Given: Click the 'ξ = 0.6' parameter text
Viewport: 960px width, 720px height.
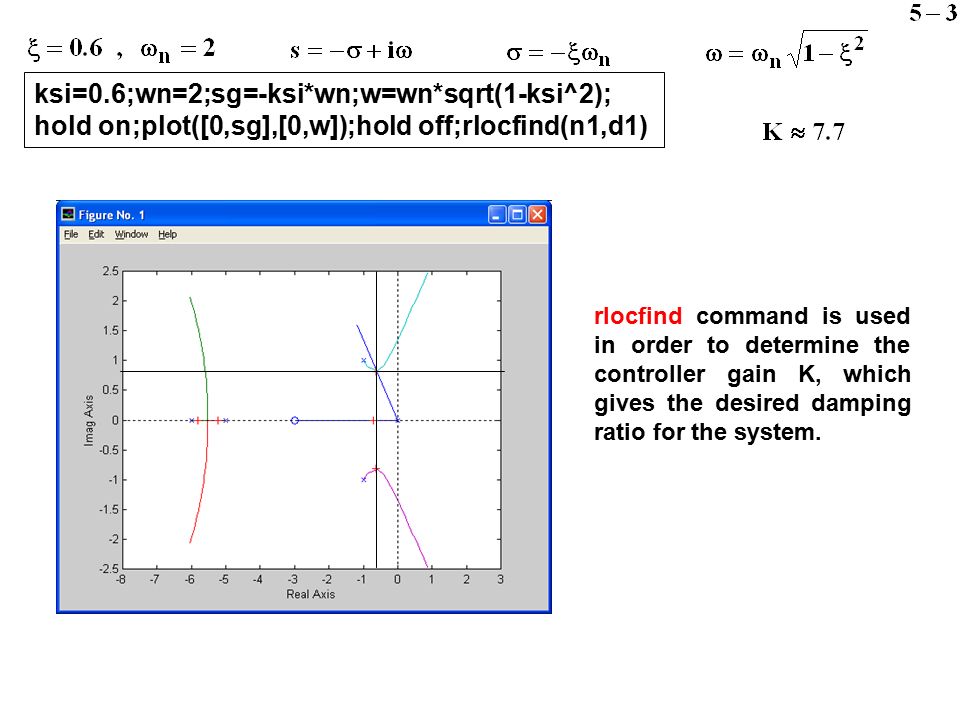Looking at the screenshot, I should coord(65,48).
